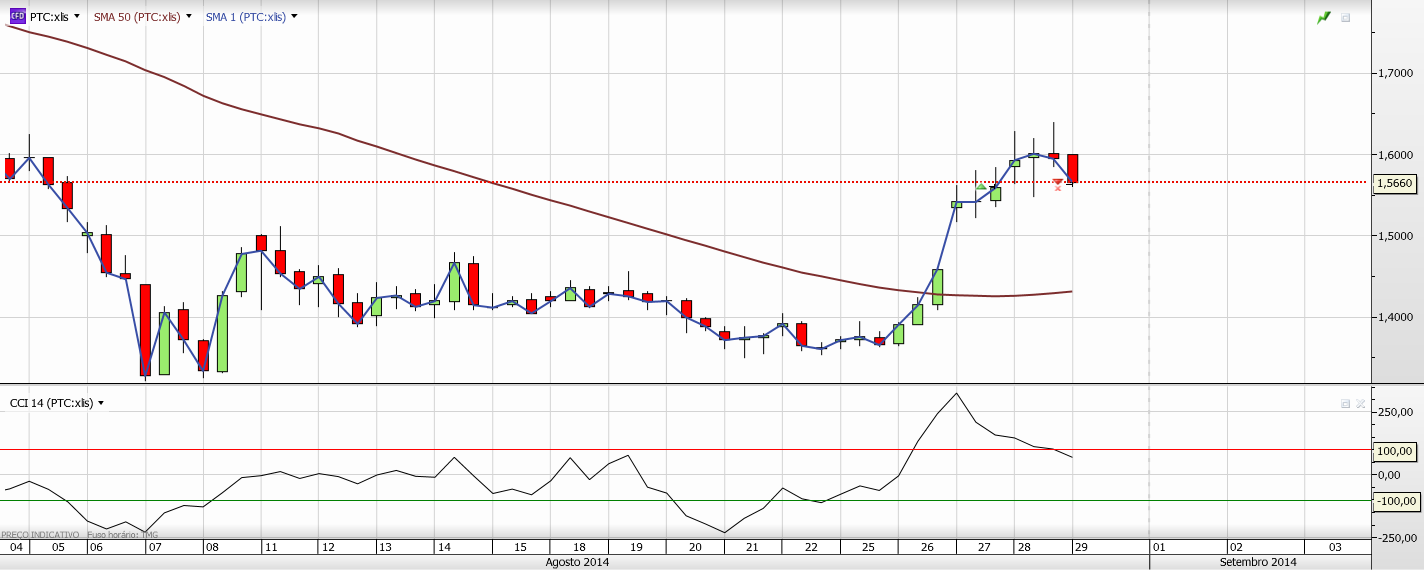This screenshot has width=1424, height=570.
Task: Maximize the CCI indicator panel
Action: coord(1345,403)
